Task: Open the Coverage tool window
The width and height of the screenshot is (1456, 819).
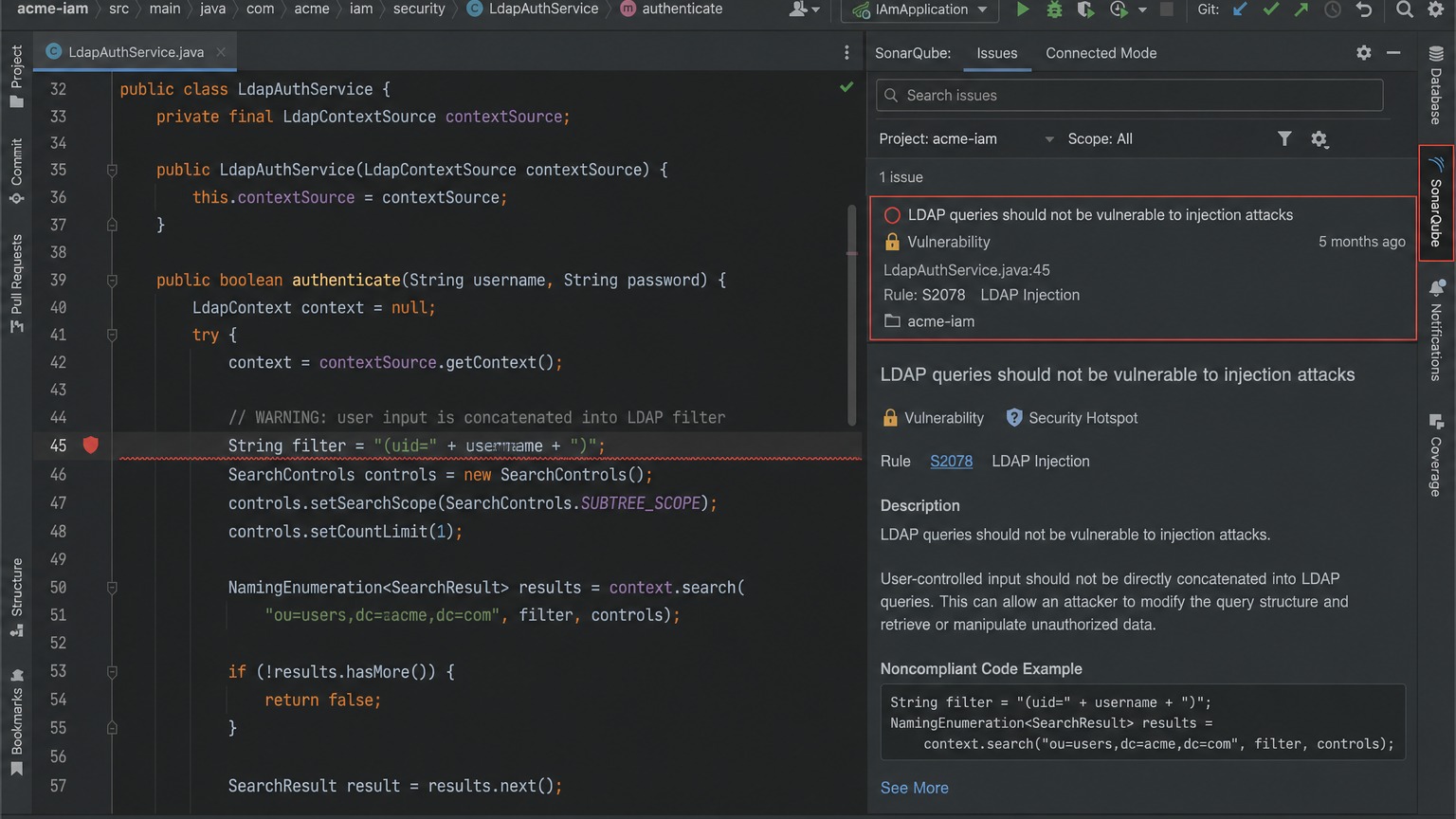Action: (1436, 455)
